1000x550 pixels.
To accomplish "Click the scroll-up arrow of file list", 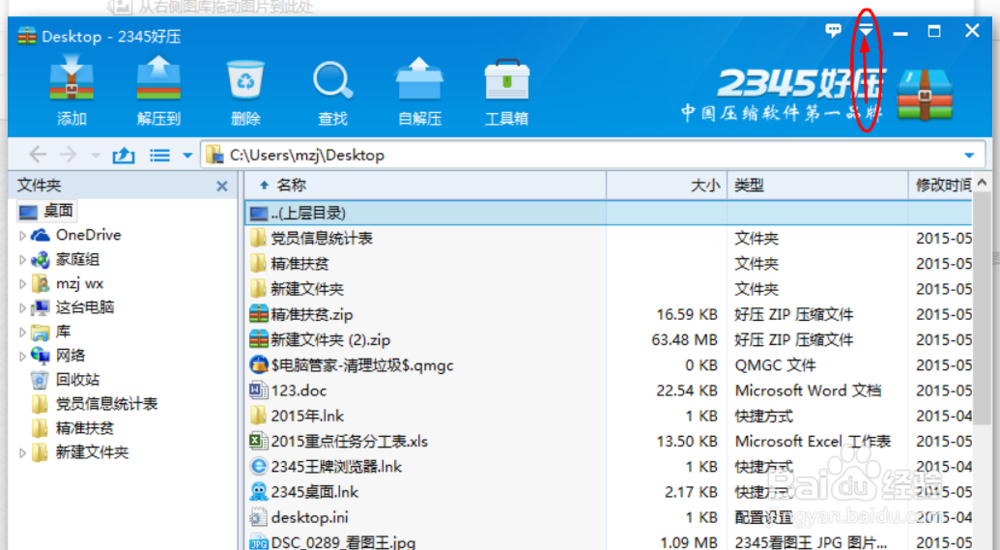I will 982,183.
